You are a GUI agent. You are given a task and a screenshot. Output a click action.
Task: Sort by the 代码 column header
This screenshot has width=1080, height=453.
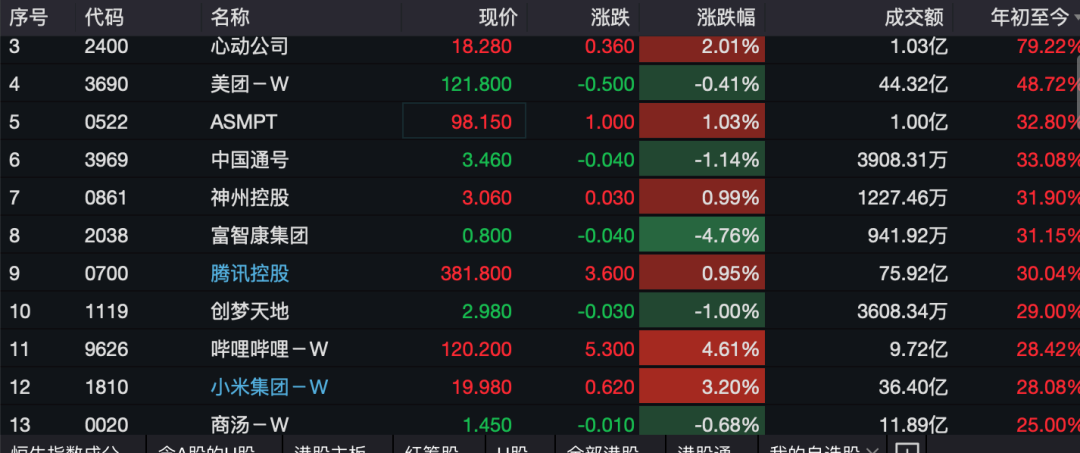point(104,17)
